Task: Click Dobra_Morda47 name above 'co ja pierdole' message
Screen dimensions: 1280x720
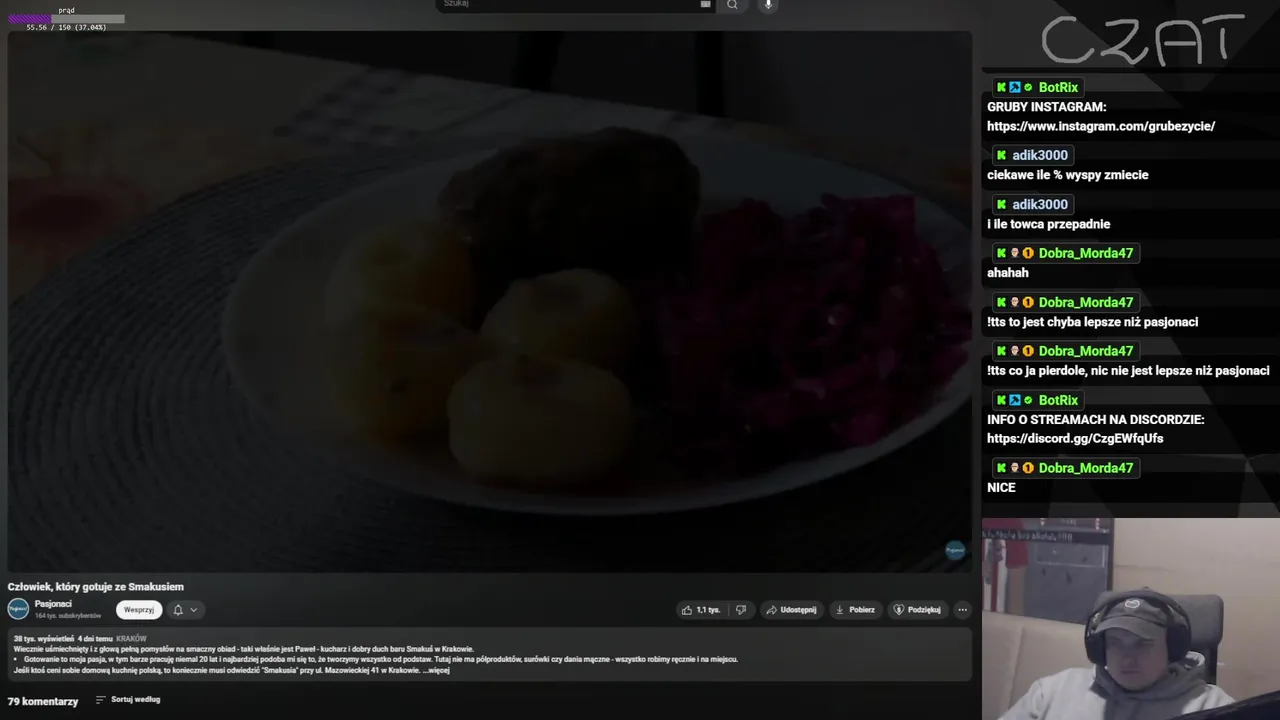Action: (1086, 351)
